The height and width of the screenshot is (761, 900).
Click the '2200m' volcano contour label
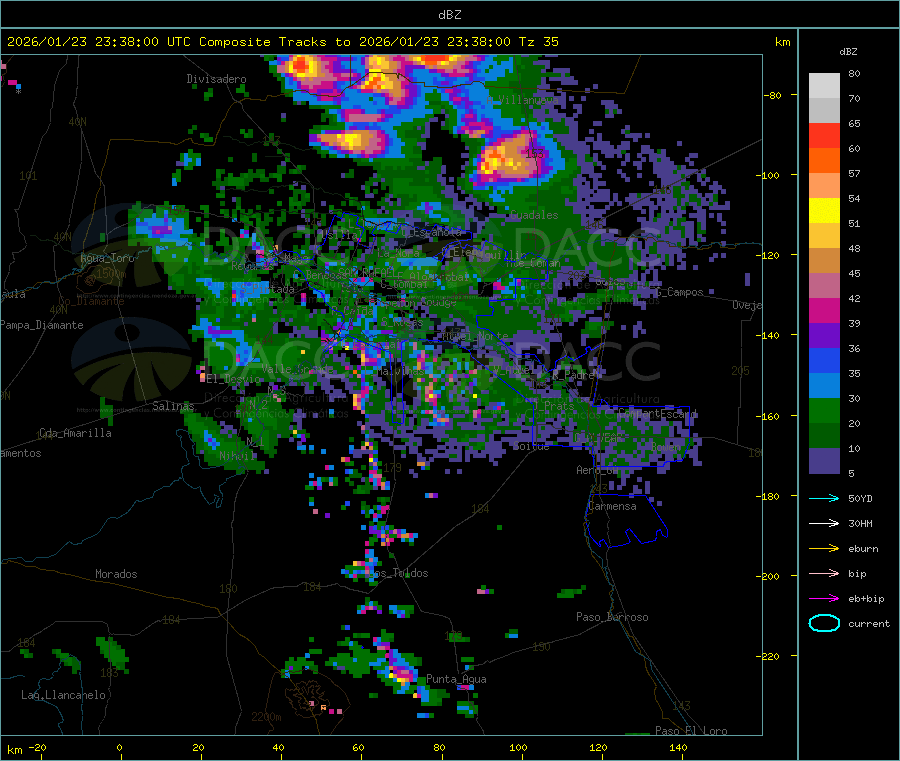click(266, 717)
